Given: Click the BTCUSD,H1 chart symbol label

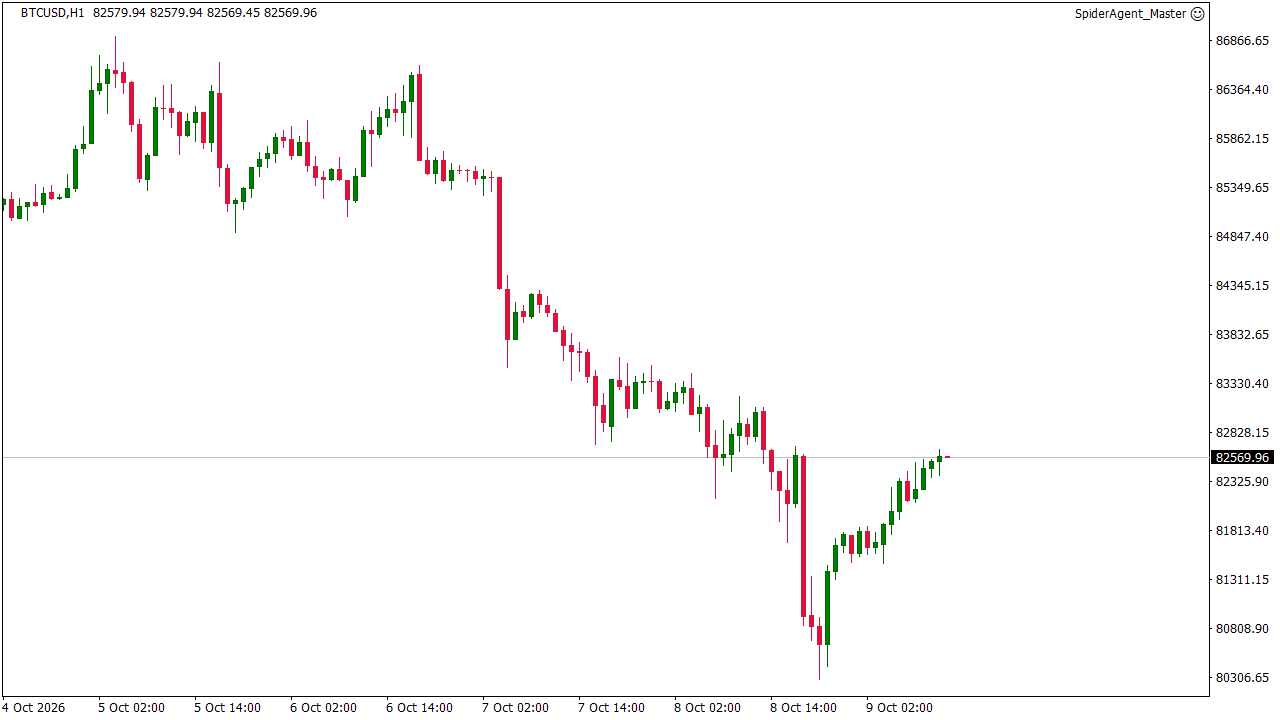Looking at the screenshot, I should pos(52,13).
